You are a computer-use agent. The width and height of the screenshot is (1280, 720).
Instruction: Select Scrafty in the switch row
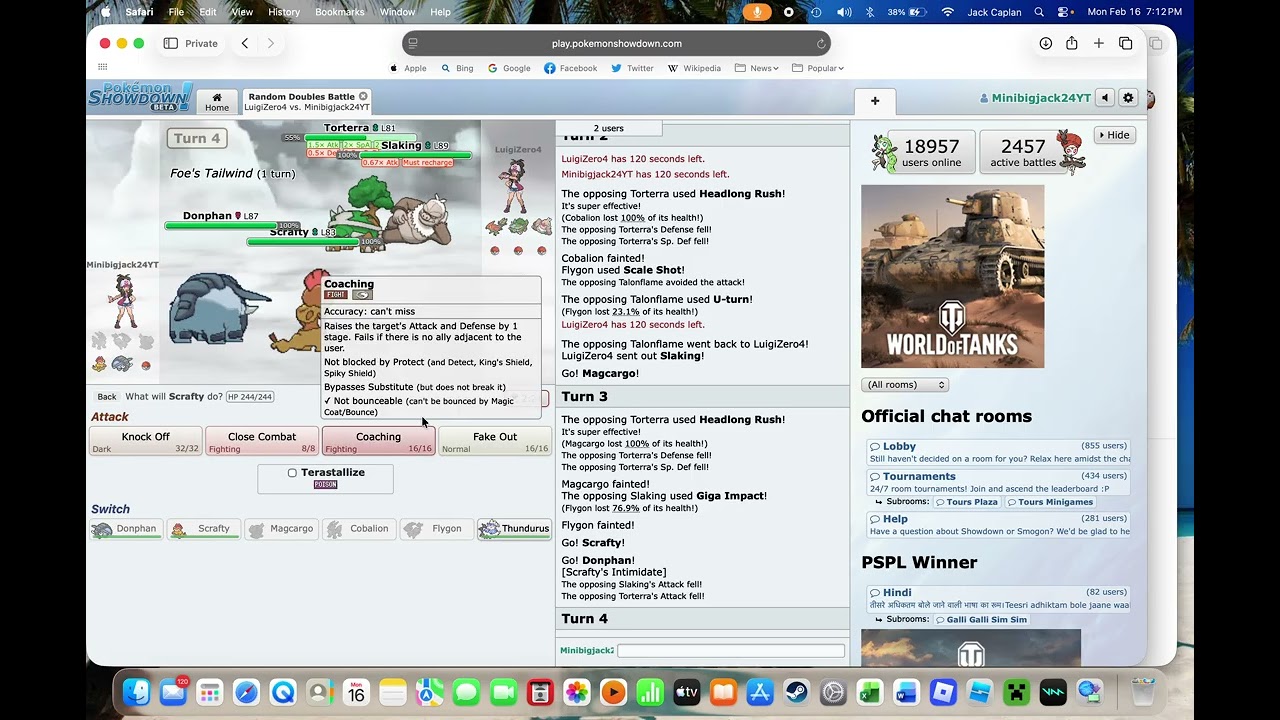click(203, 529)
